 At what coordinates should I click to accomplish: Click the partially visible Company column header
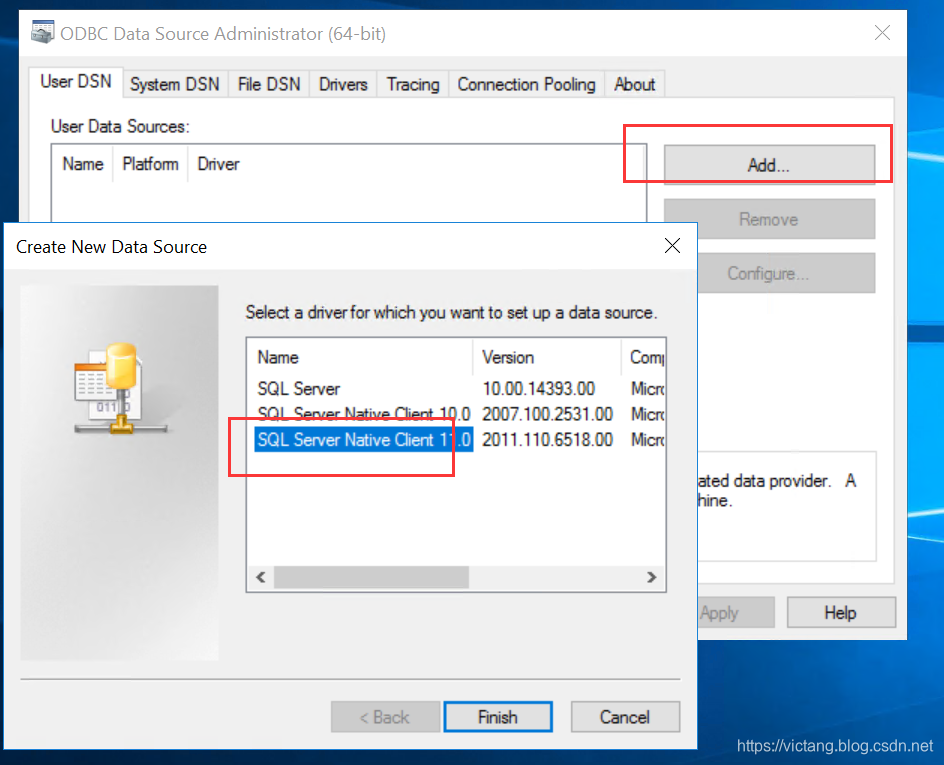[644, 358]
